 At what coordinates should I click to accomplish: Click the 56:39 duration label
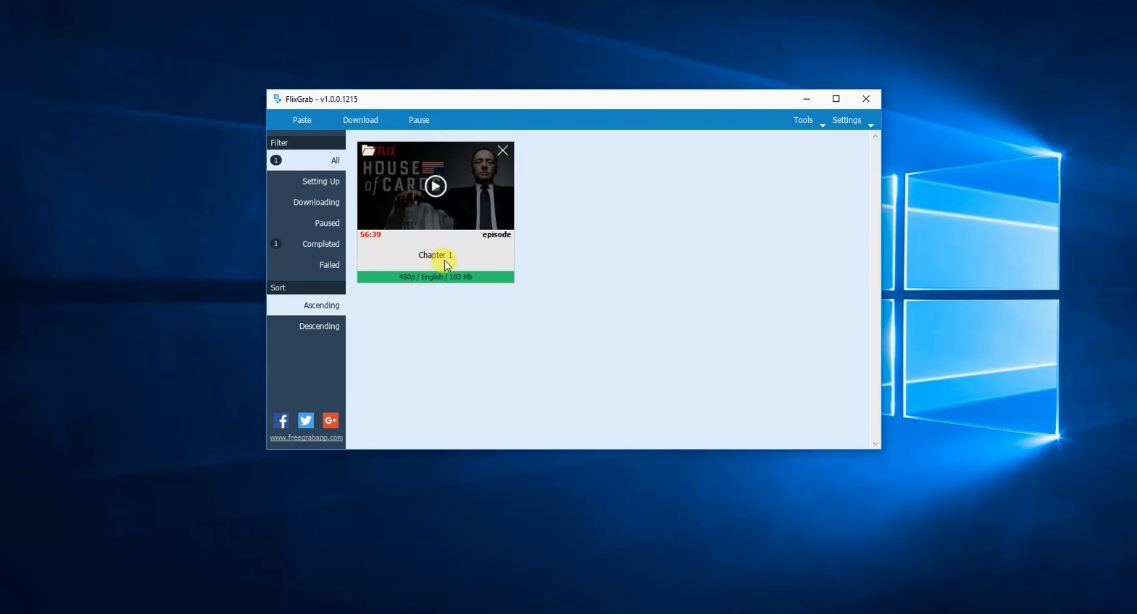tap(371, 235)
